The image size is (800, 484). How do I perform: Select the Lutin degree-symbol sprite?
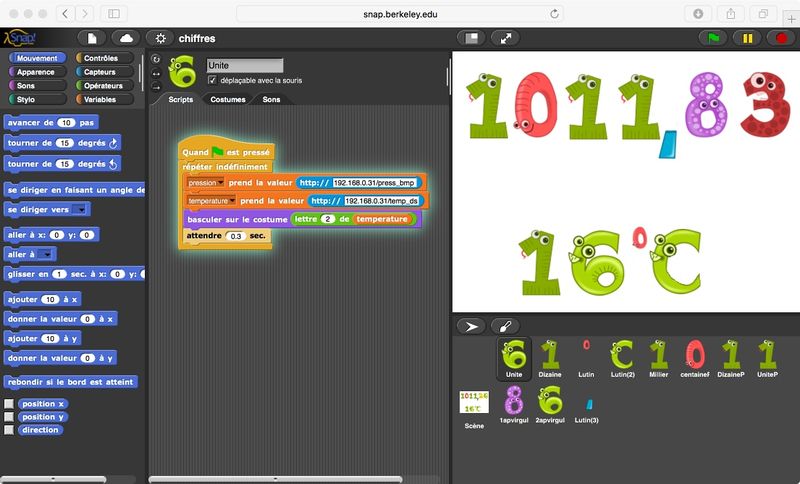pos(586,359)
